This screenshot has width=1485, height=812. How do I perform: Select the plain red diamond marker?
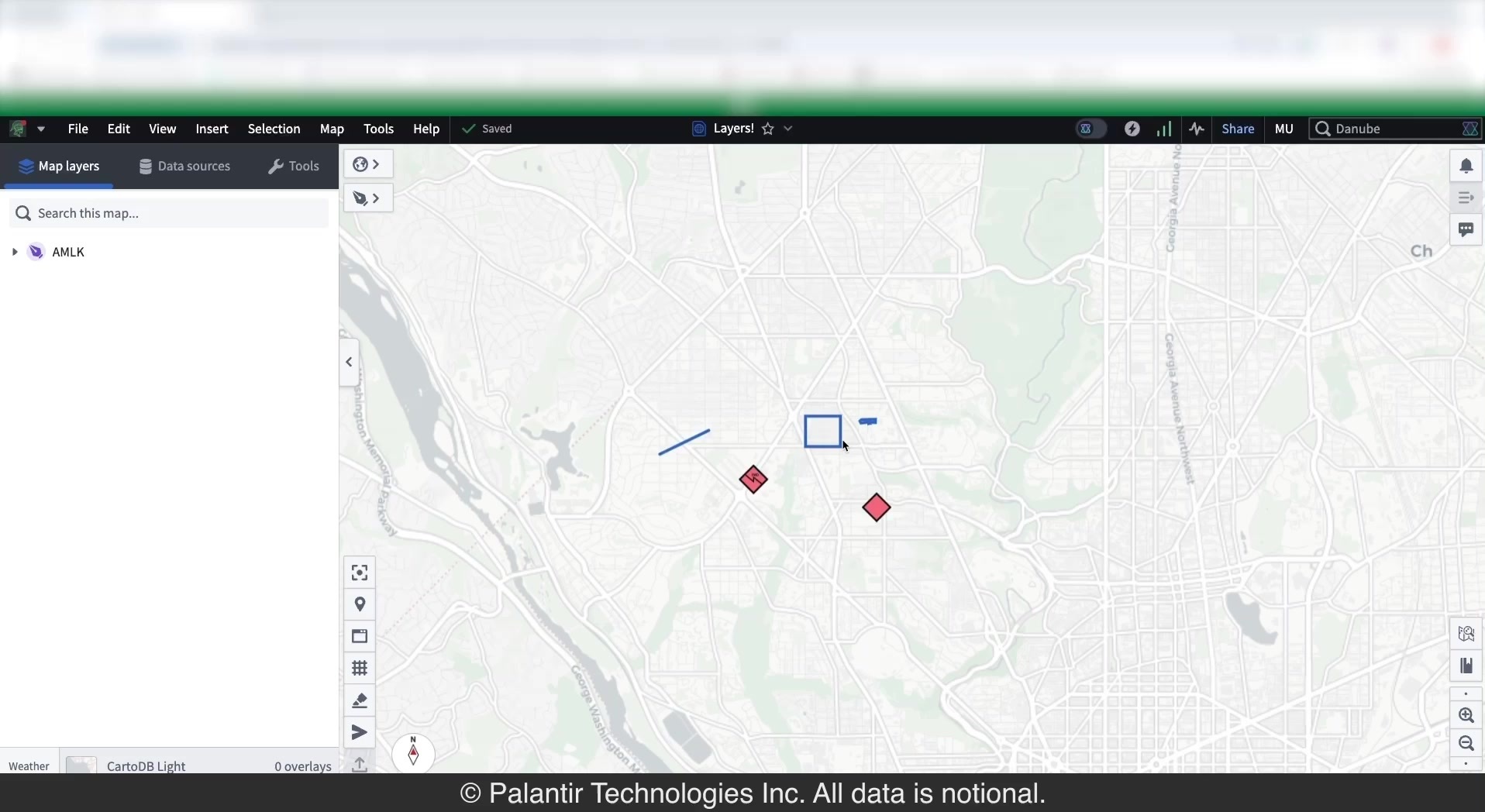click(x=877, y=507)
